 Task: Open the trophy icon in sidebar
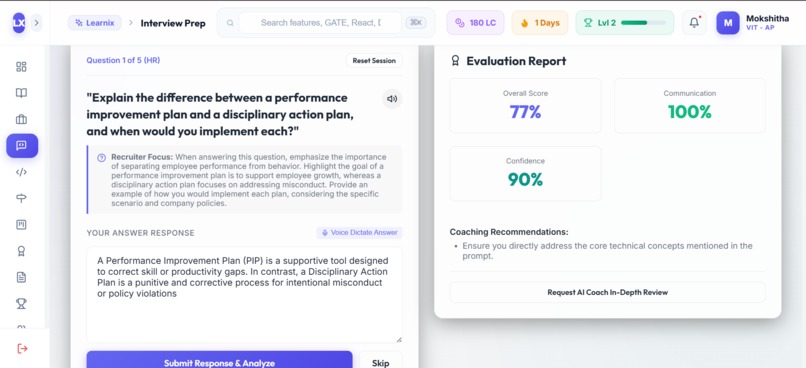click(21, 304)
